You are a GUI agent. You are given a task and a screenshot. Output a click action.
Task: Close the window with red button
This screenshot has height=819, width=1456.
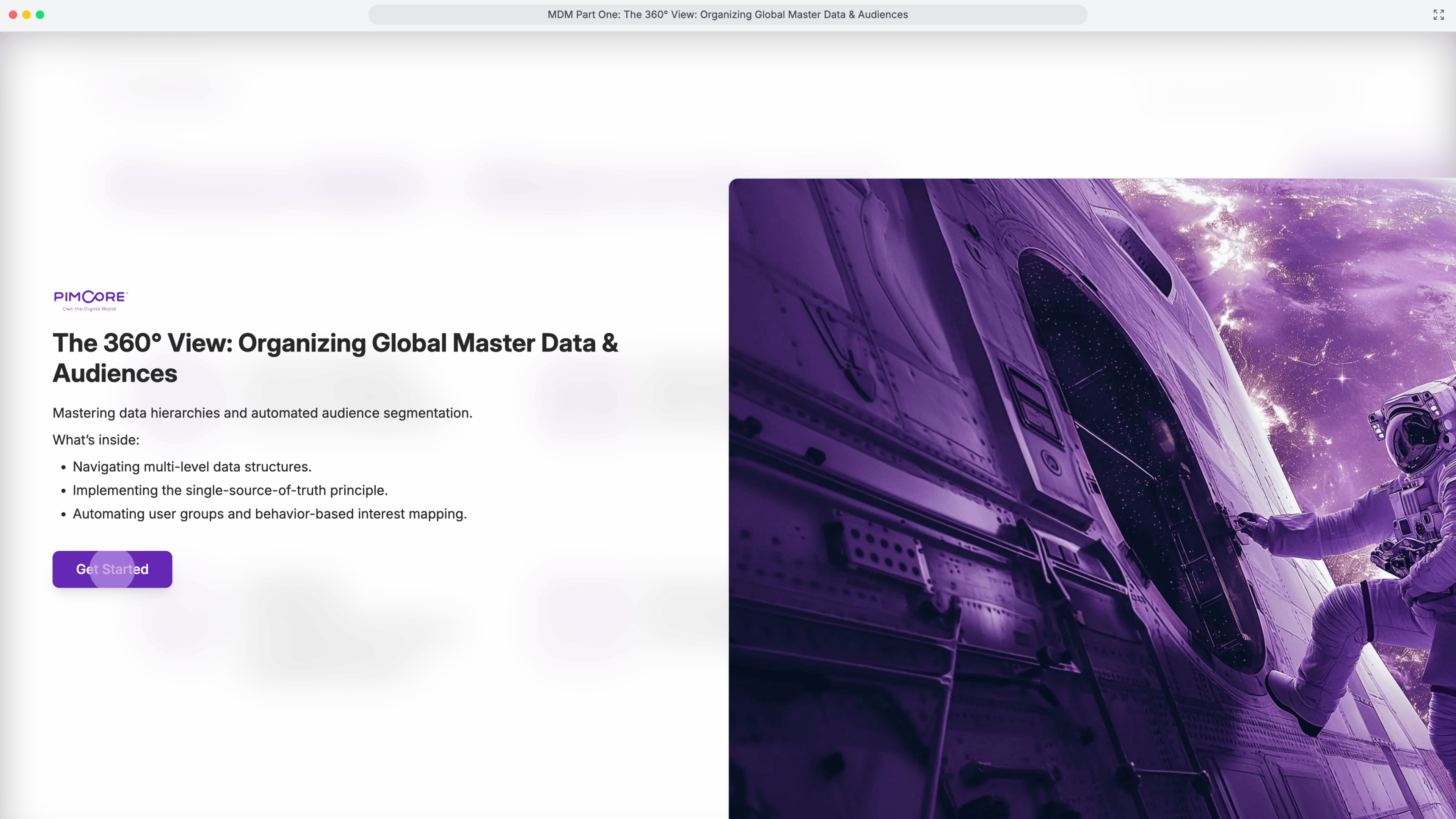pos(13,15)
